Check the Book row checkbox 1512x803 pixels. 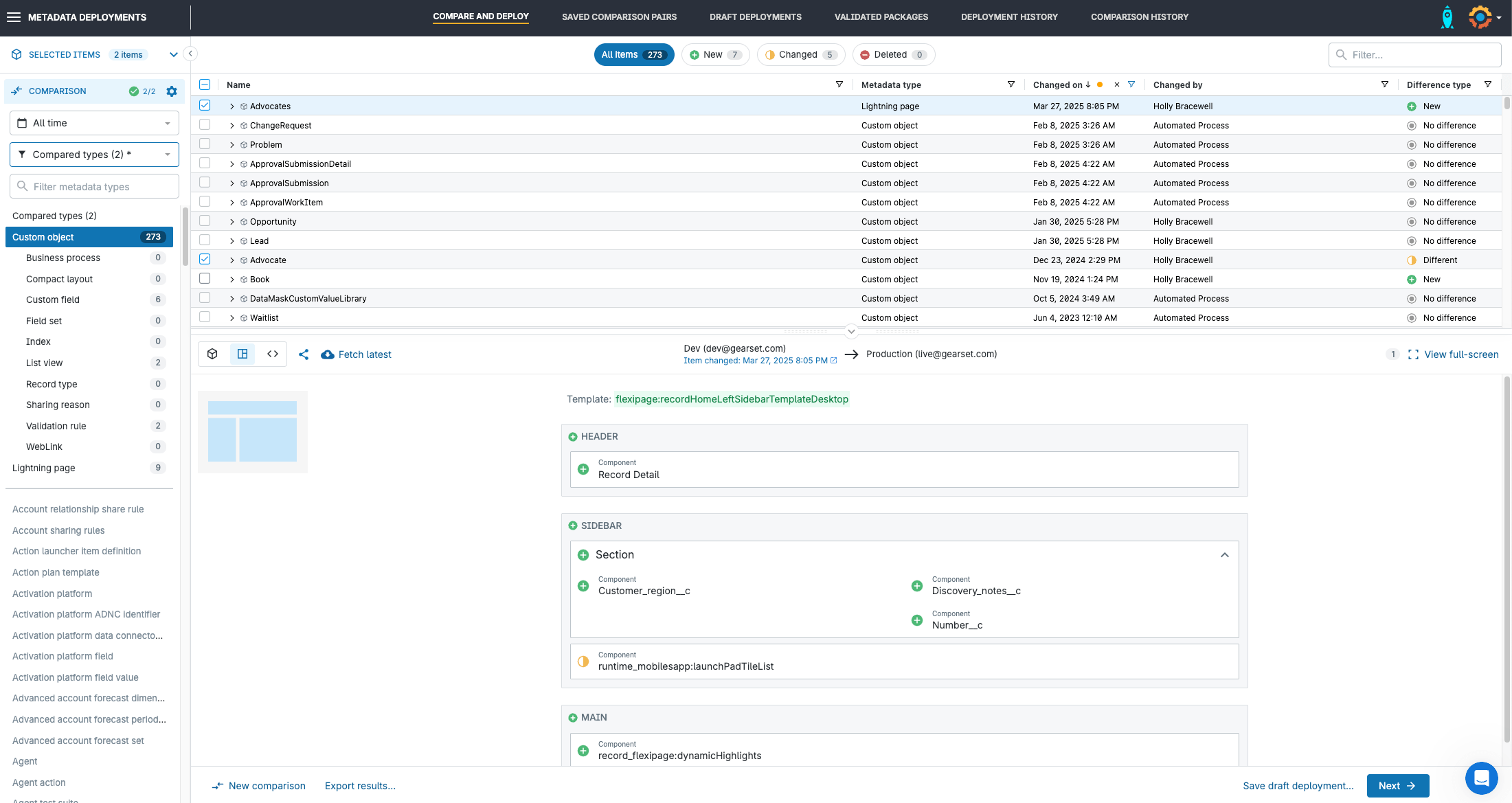(x=205, y=279)
